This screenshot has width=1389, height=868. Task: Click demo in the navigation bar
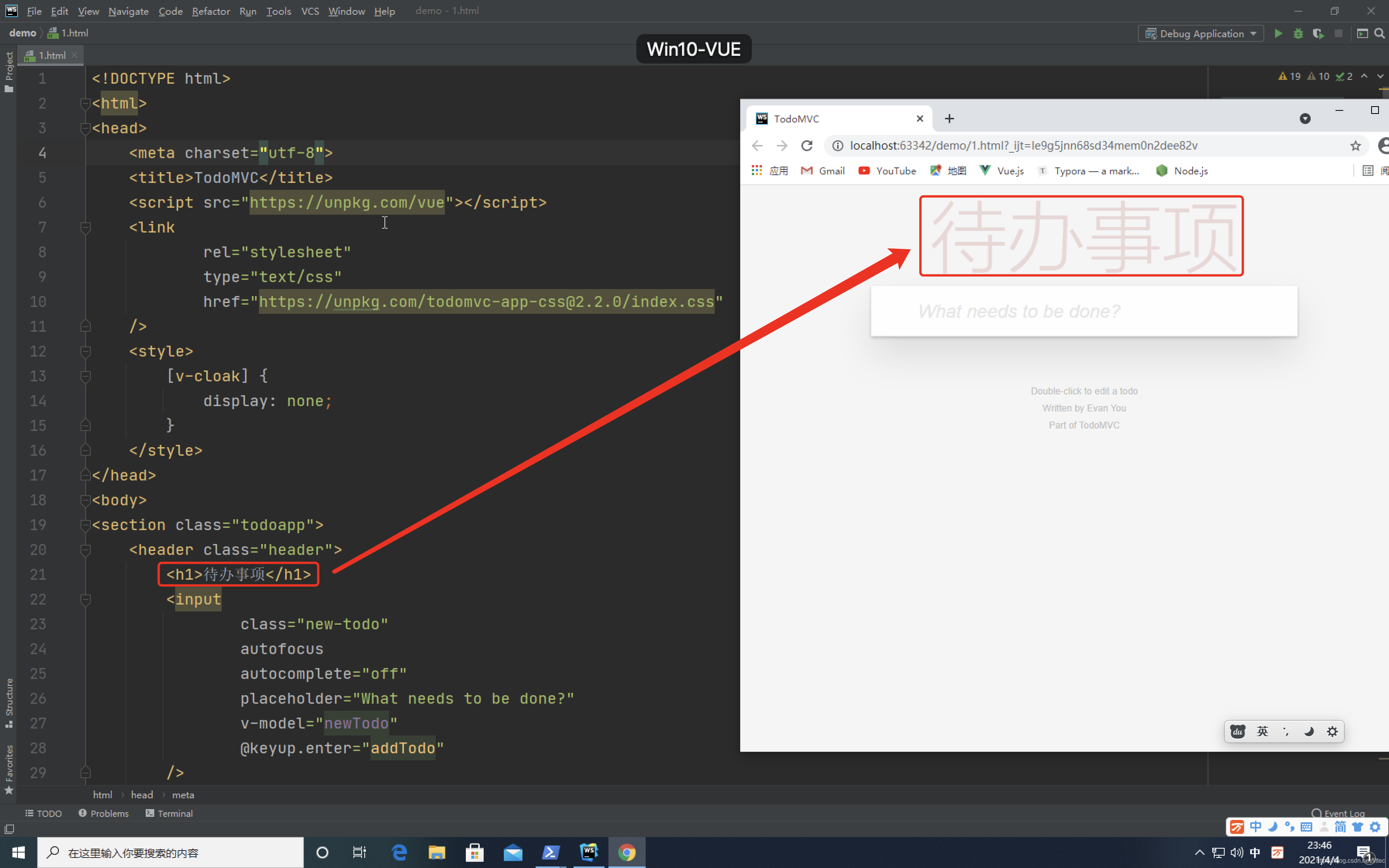[22, 33]
